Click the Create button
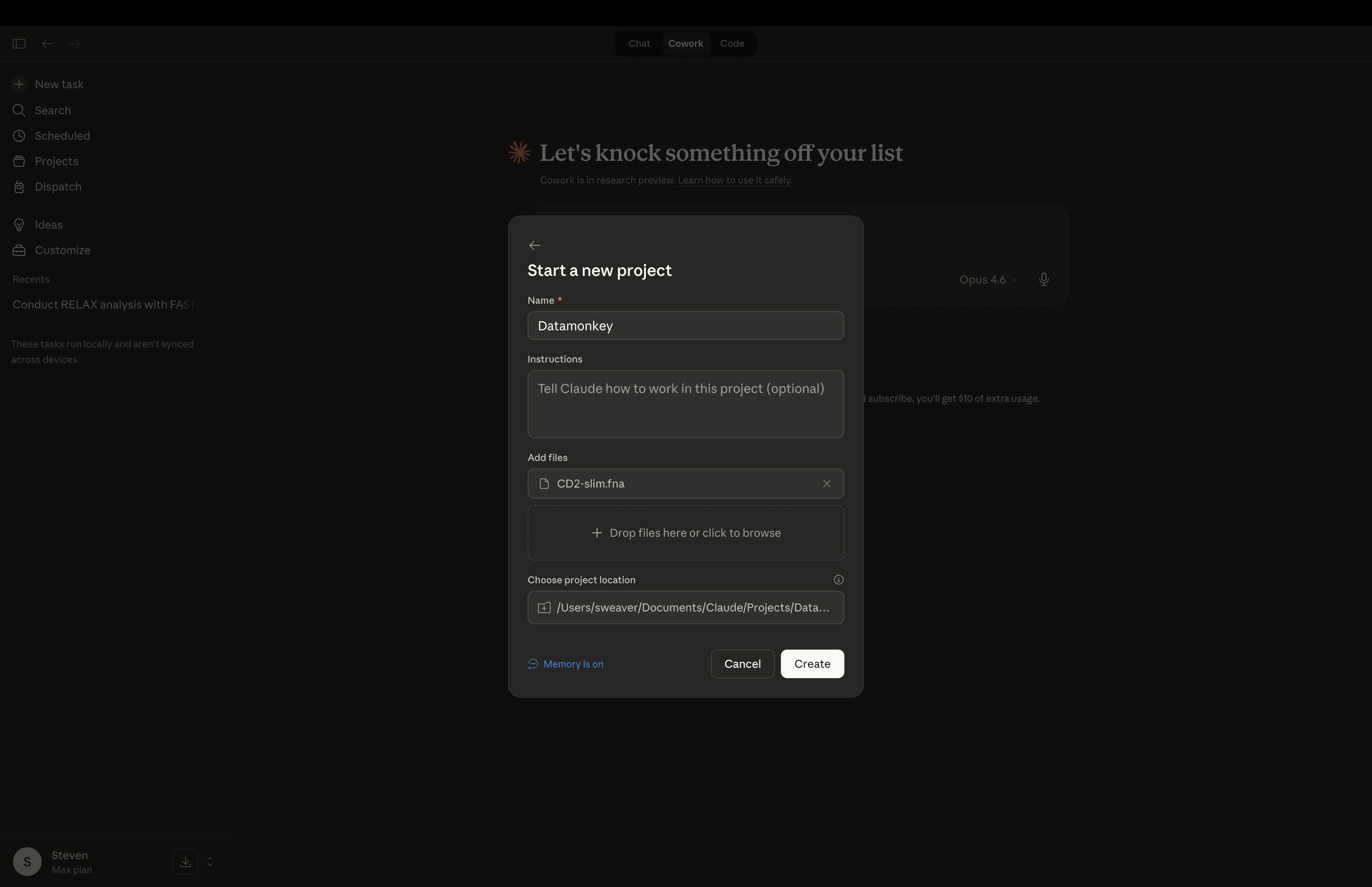This screenshot has width=1372, height=887. pyautogui.click(x=812, y=663)
